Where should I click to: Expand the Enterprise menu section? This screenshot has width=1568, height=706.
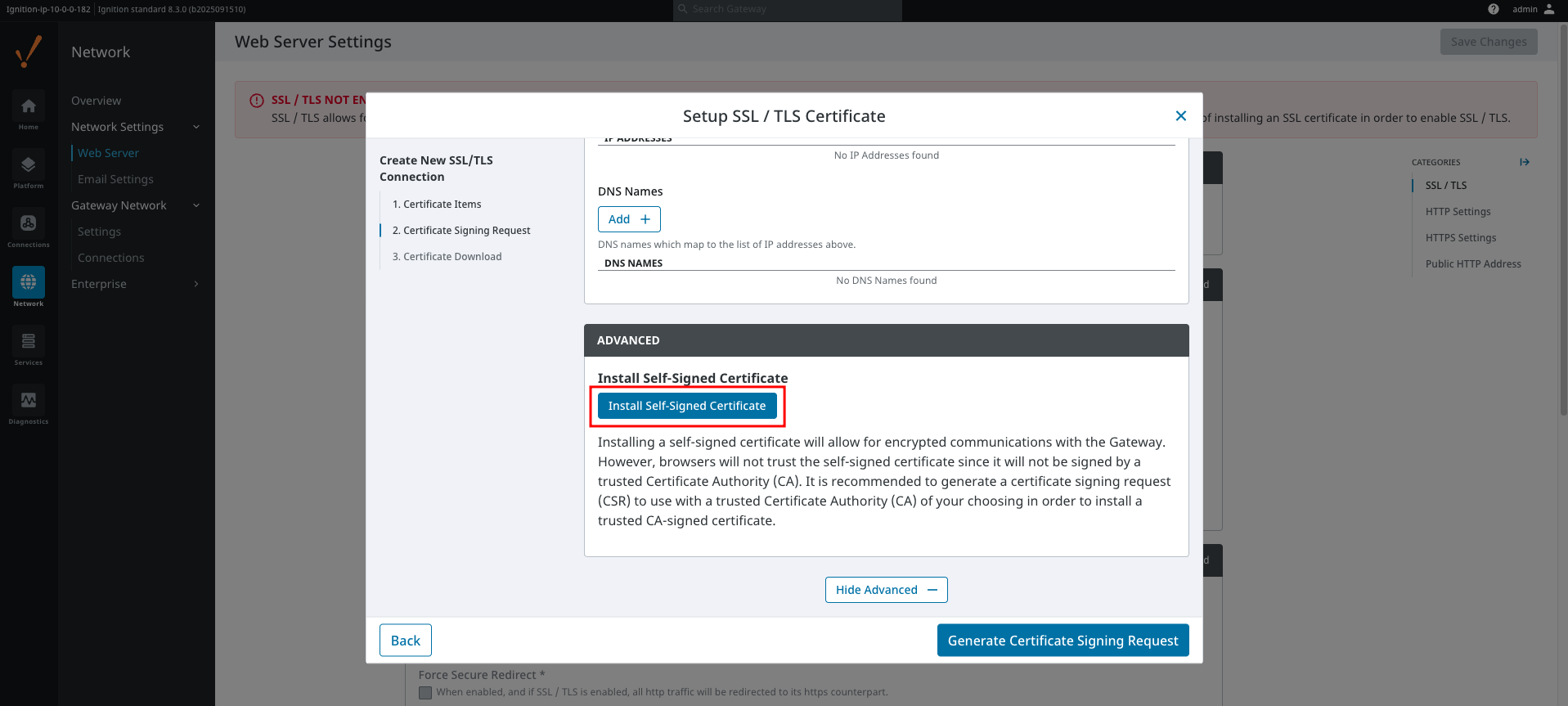pyautogui.click(x=196, y=284)
